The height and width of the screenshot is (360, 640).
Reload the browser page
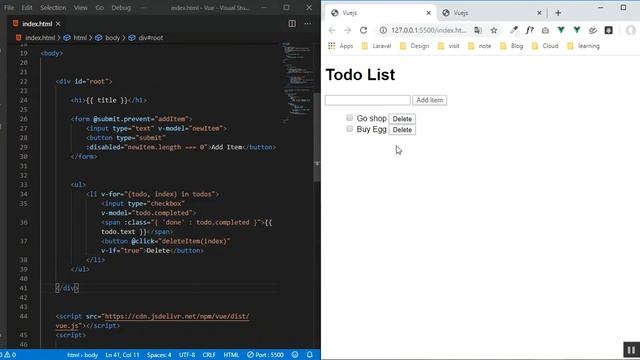click(x=363, y=30)
